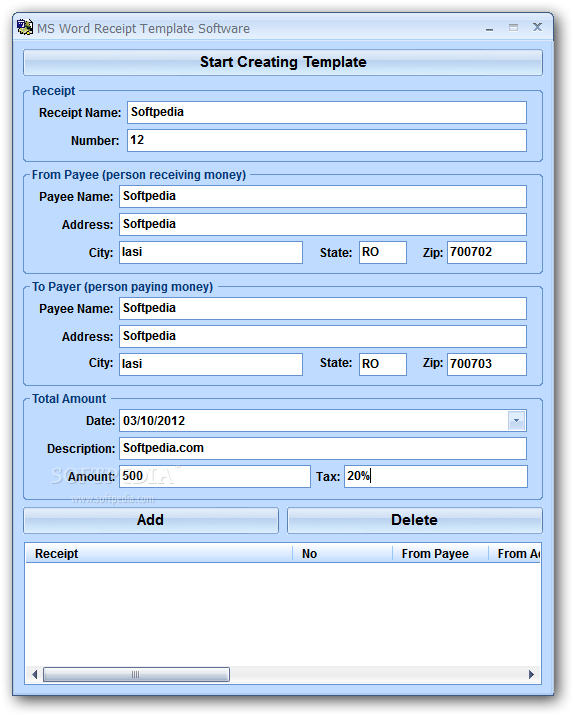Click the Delete button
The height and width of the screenshot is (716, 574).
414,520
